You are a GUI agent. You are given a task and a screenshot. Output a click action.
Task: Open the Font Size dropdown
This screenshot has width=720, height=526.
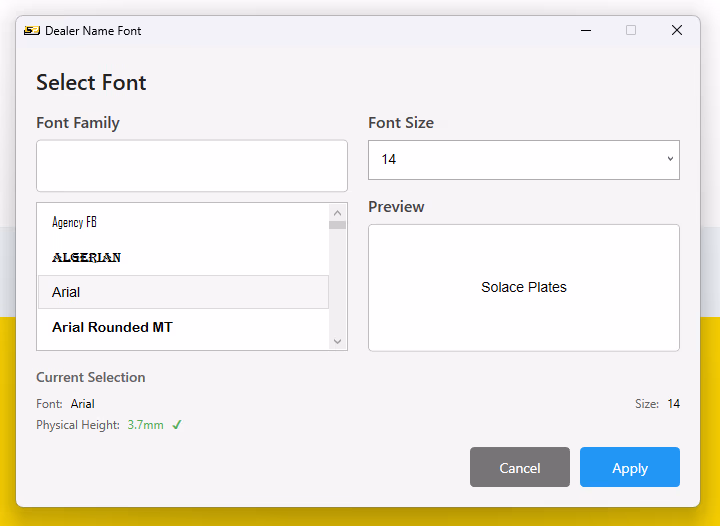pos(524,160)
